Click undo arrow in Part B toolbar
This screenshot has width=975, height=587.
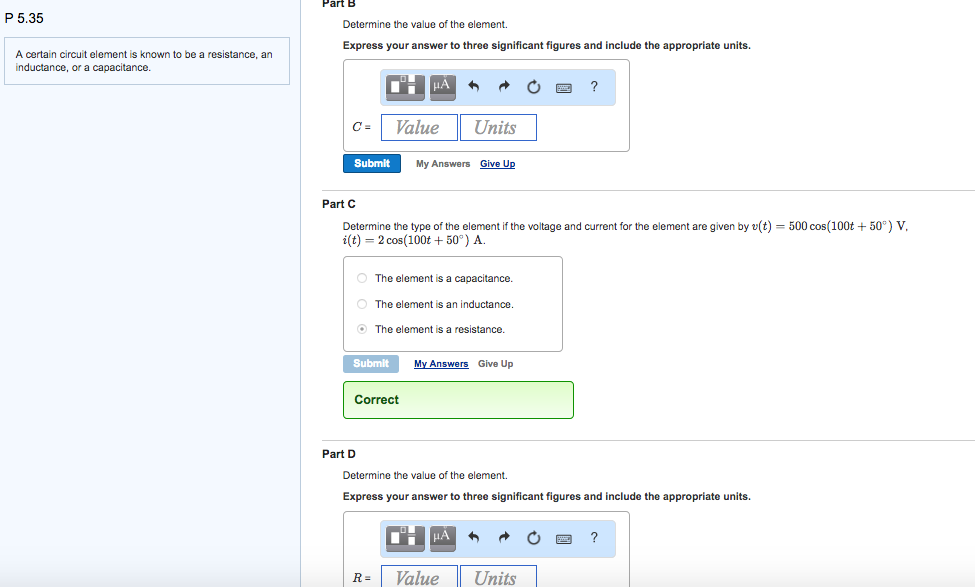click(474, 88)
